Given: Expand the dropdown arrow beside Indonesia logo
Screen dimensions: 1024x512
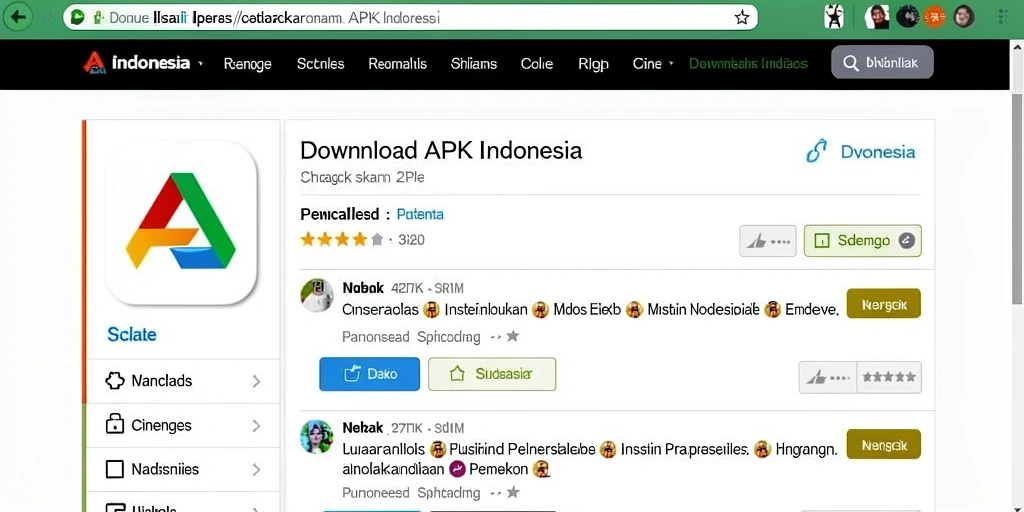Looking at the screenshot, I should 200,64.
